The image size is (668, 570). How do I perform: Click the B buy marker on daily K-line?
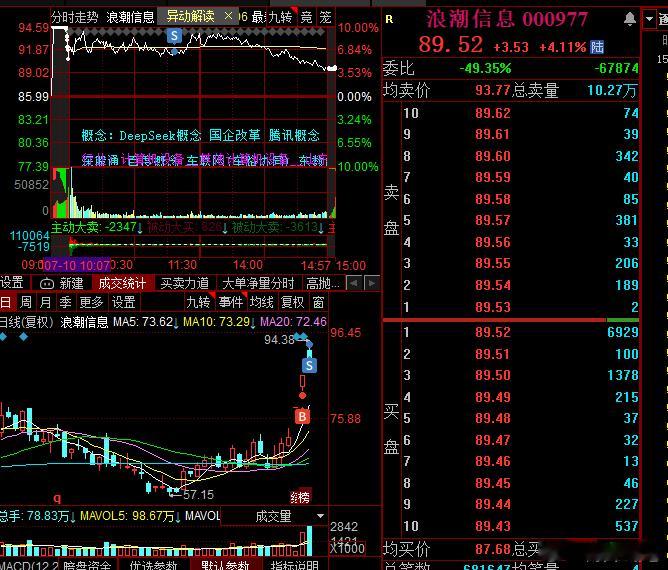click(x=302, y=416)
